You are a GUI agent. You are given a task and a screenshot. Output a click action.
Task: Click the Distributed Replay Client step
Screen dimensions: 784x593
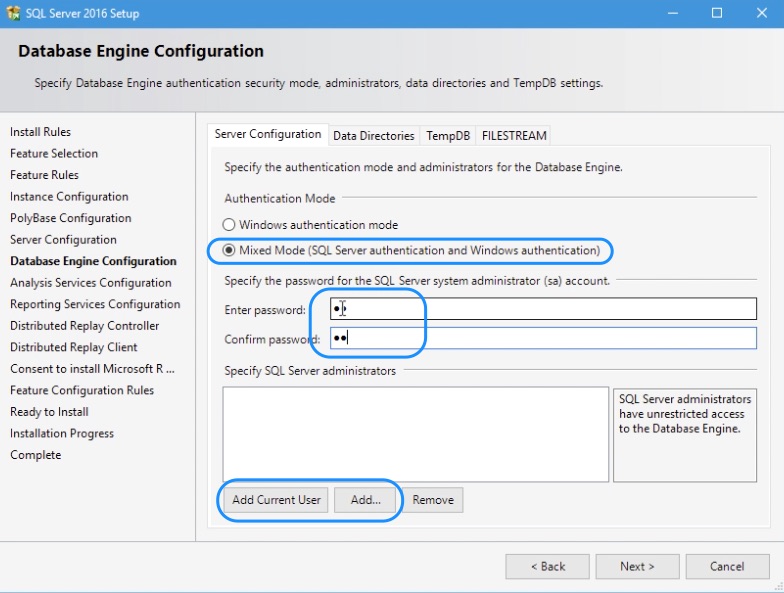coord(74,347)
